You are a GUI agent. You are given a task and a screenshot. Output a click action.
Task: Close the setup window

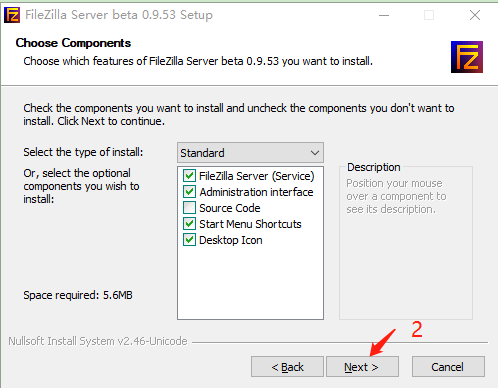[475, 15]
